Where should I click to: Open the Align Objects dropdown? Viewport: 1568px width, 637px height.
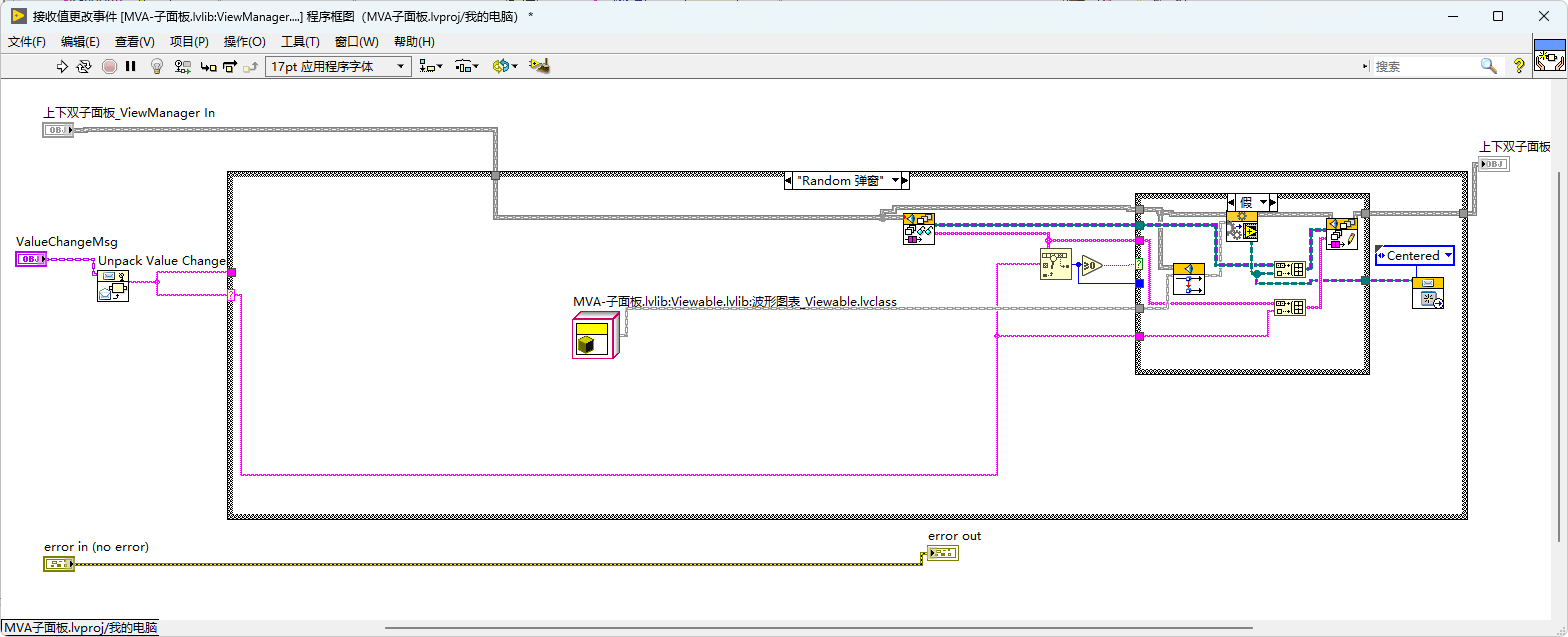431,66
